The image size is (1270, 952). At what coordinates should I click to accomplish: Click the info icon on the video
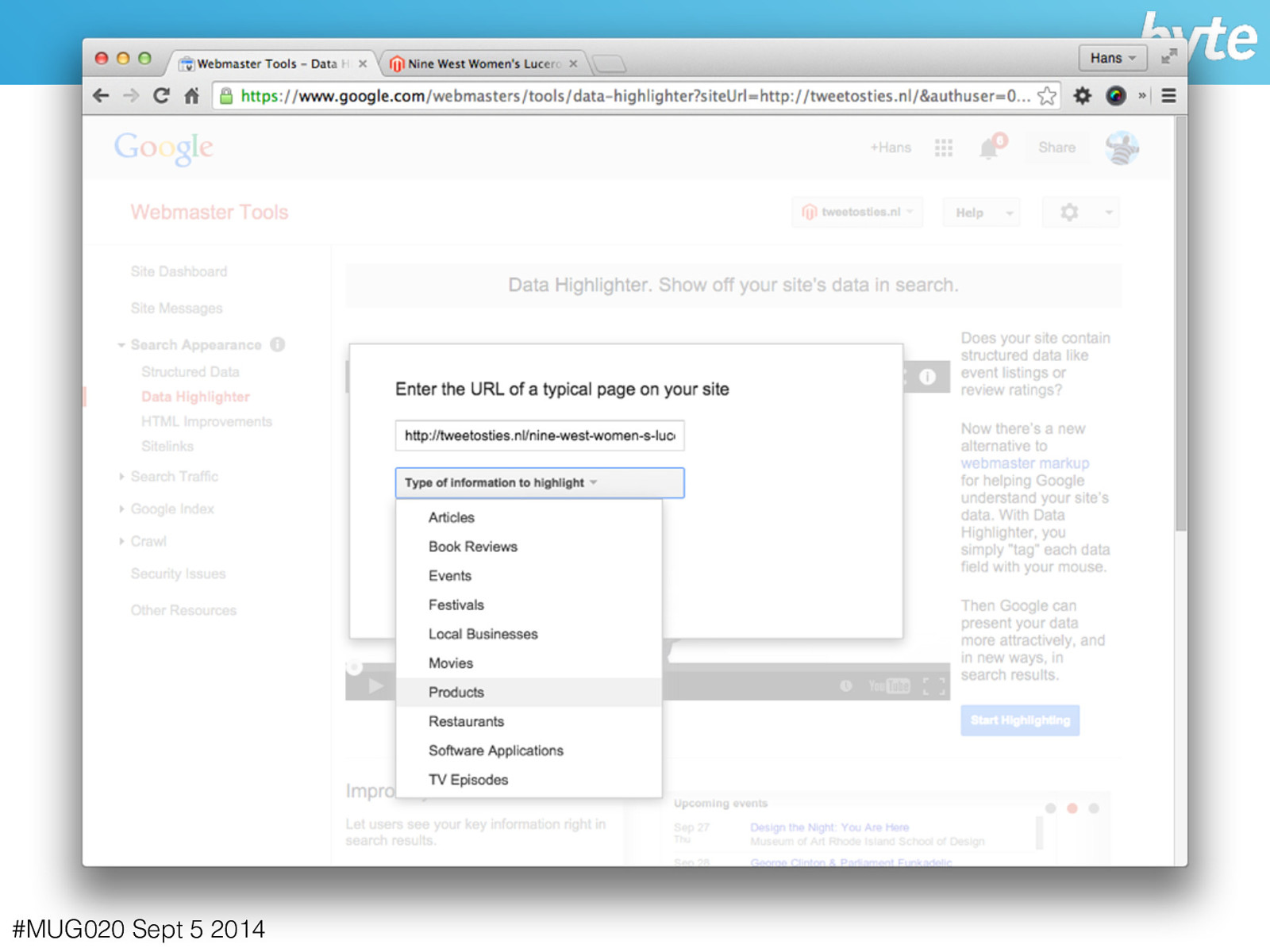[x=927, y=377]
